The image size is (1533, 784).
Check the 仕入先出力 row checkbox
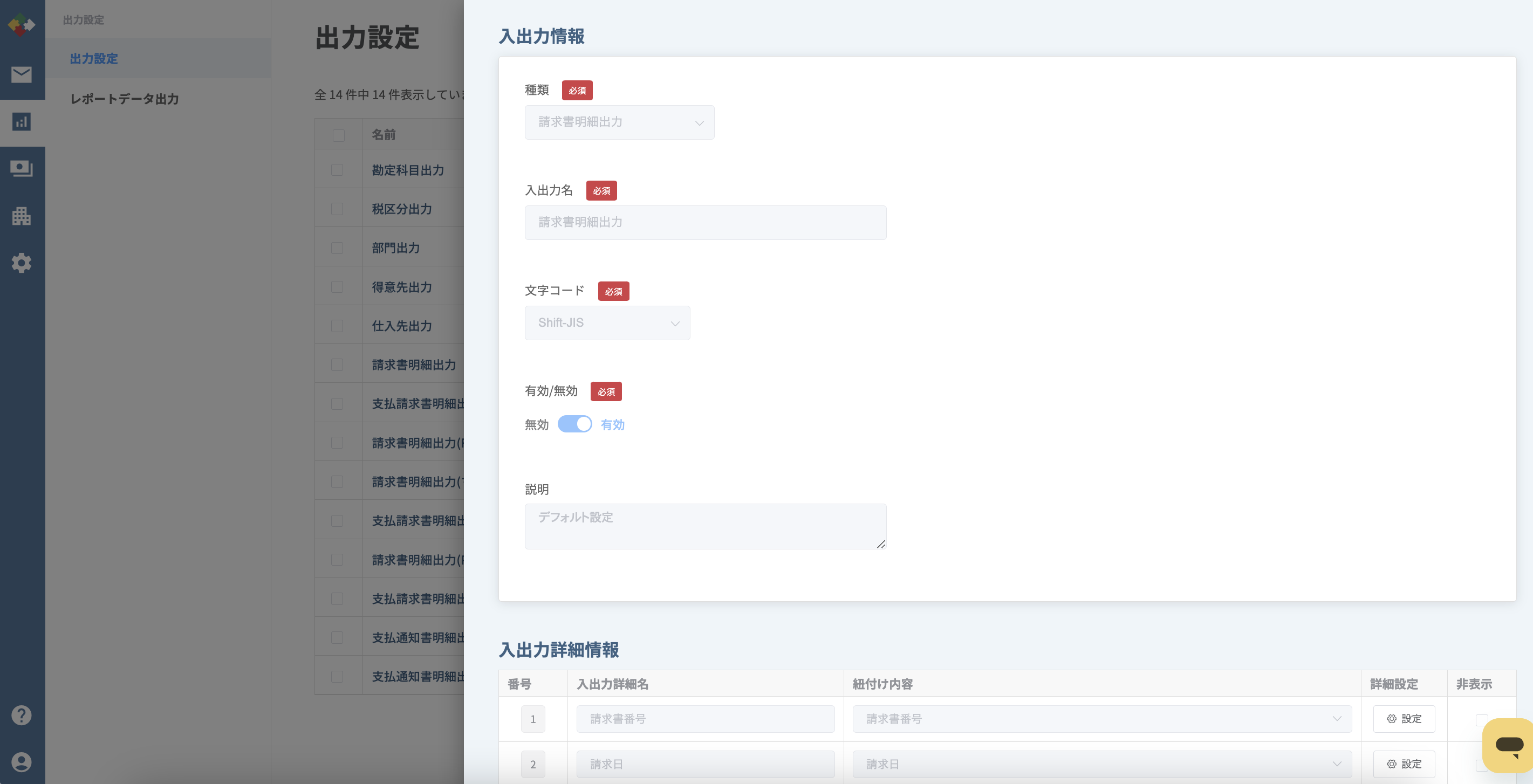[337, 326]
